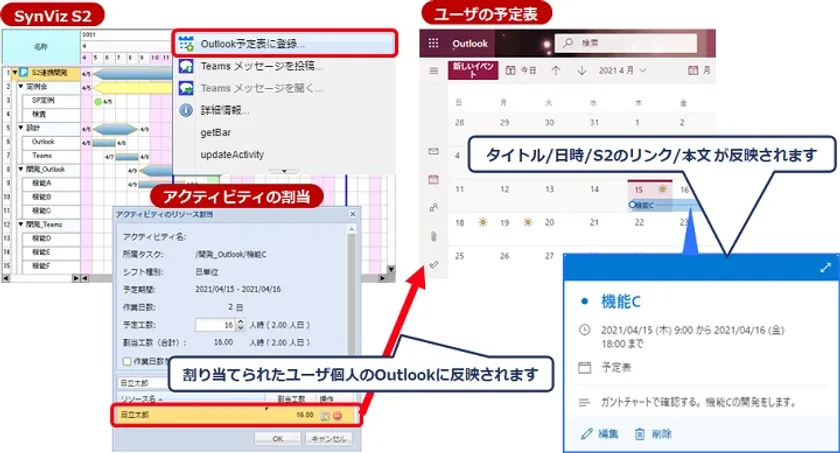Click 編集 in the 機能C popup
Screen dimensions: 840x453
600,434
